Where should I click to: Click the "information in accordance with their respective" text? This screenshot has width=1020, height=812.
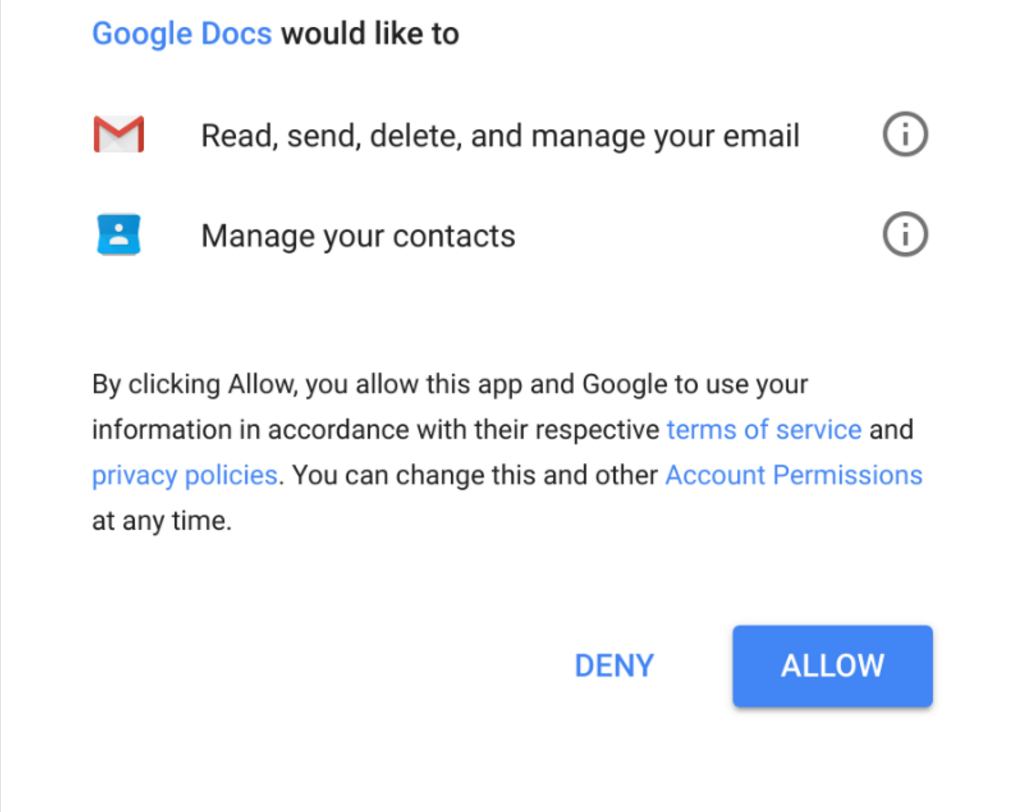[x=376, y=430]
